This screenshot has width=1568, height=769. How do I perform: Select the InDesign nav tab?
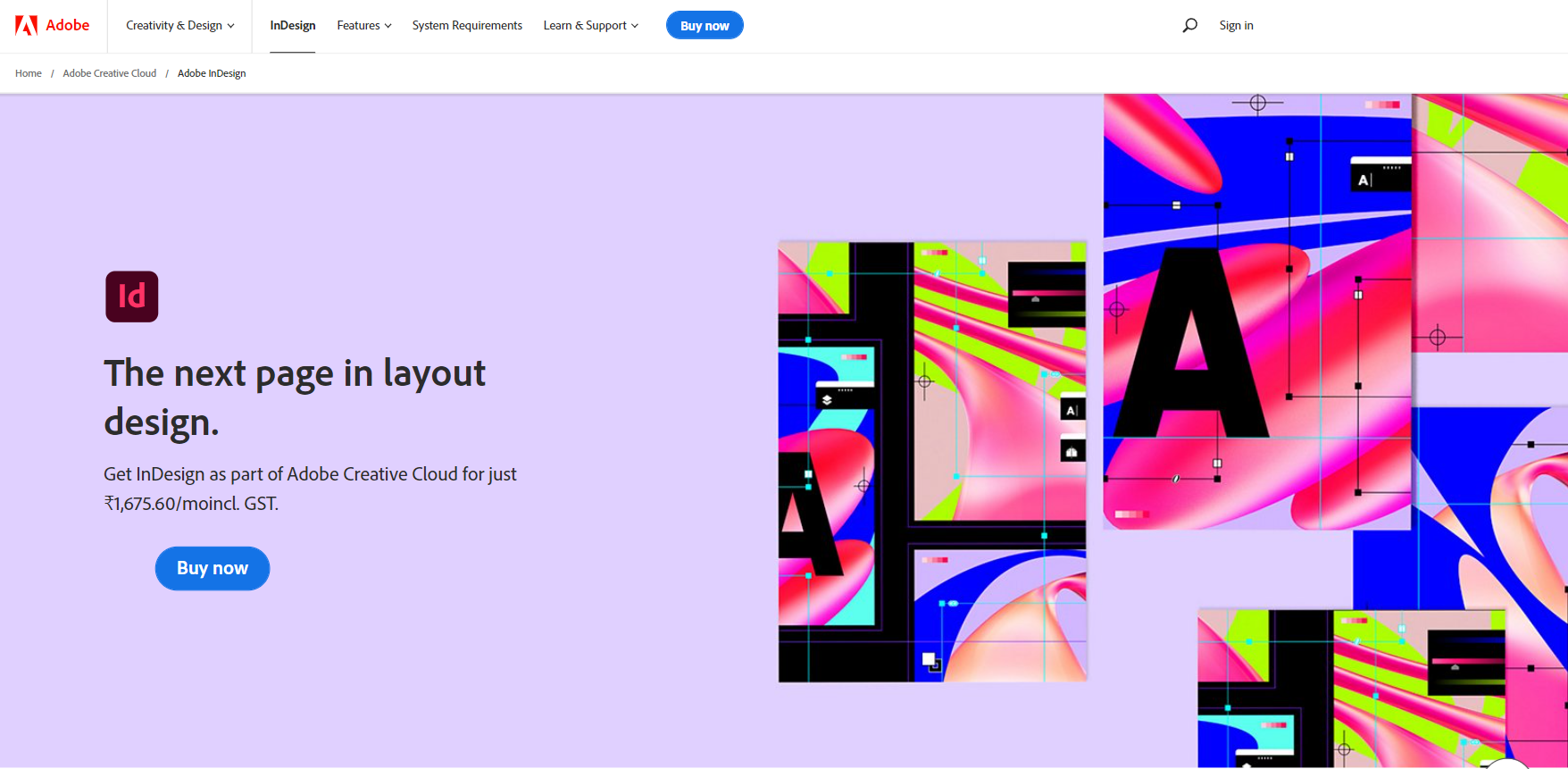pyautogui.click(x=293, y=25)
